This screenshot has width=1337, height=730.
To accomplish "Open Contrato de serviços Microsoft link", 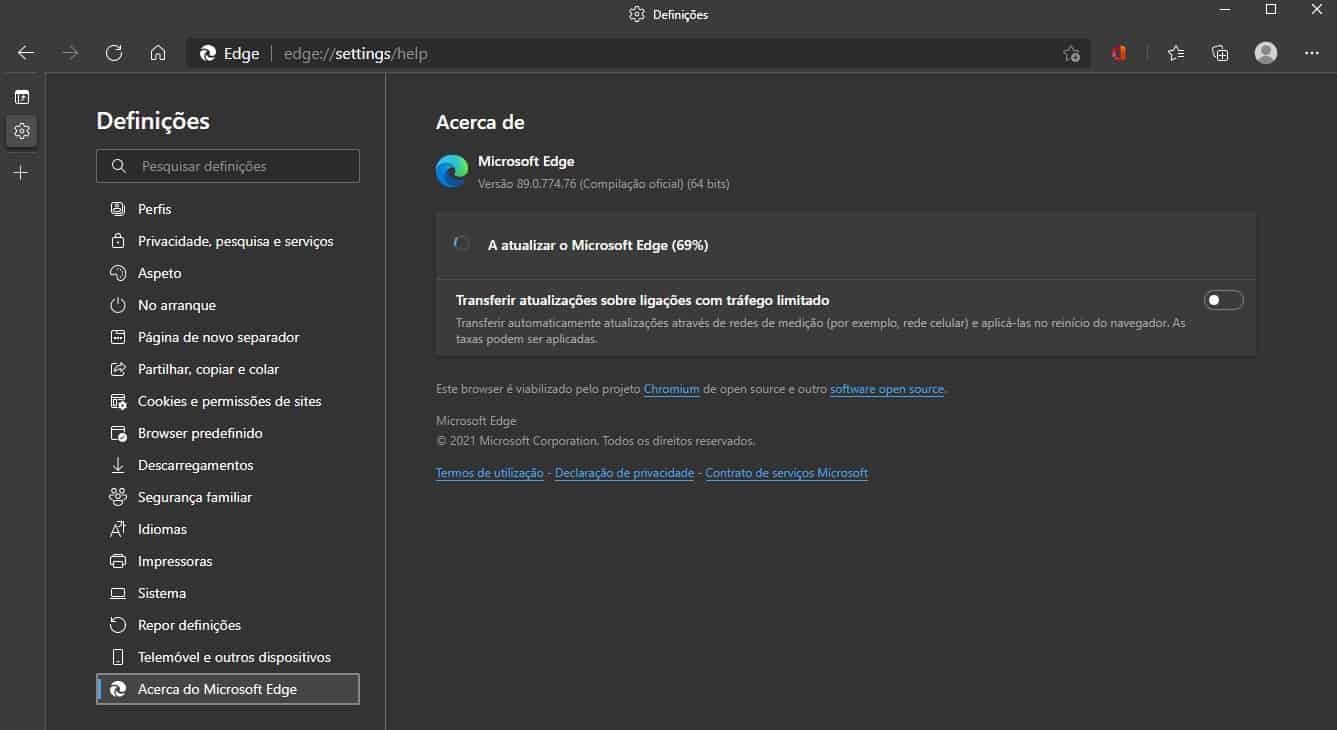I will (x=786, y=473).
